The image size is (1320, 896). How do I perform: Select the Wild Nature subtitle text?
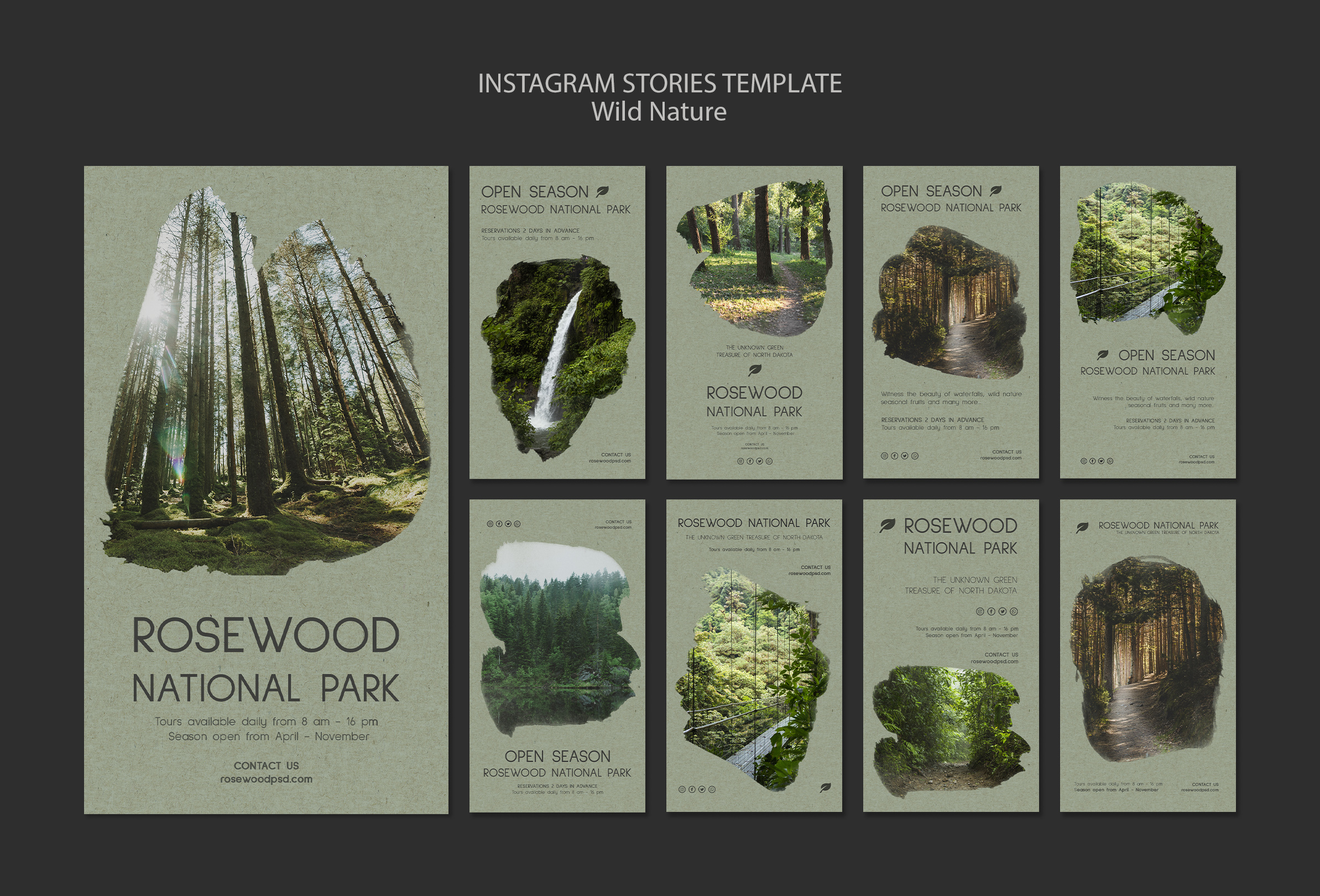pyautogui.click(x=660, y=112)
